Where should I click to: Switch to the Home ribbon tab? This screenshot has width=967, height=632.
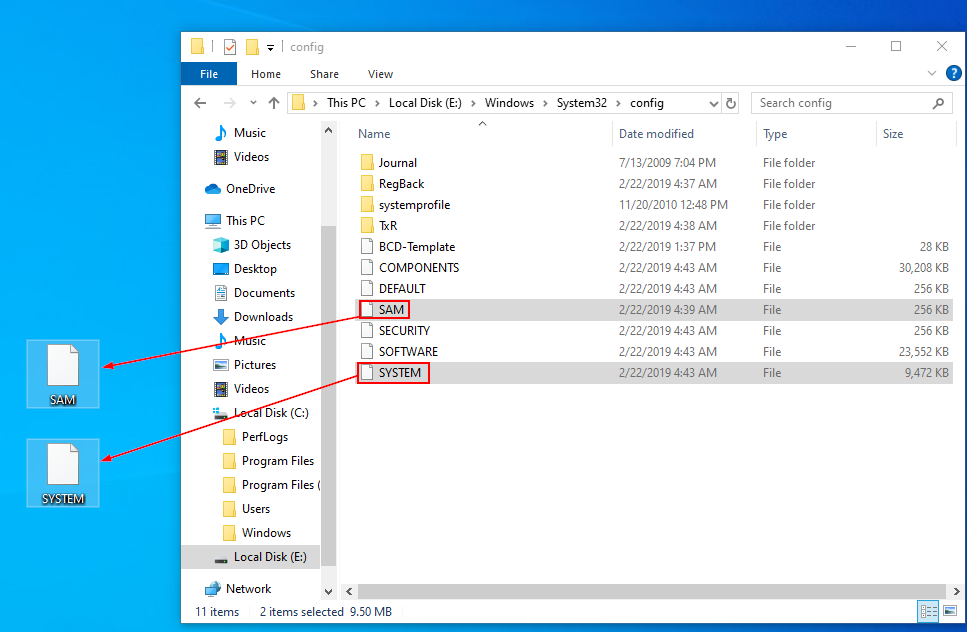[x=266, y=74]
